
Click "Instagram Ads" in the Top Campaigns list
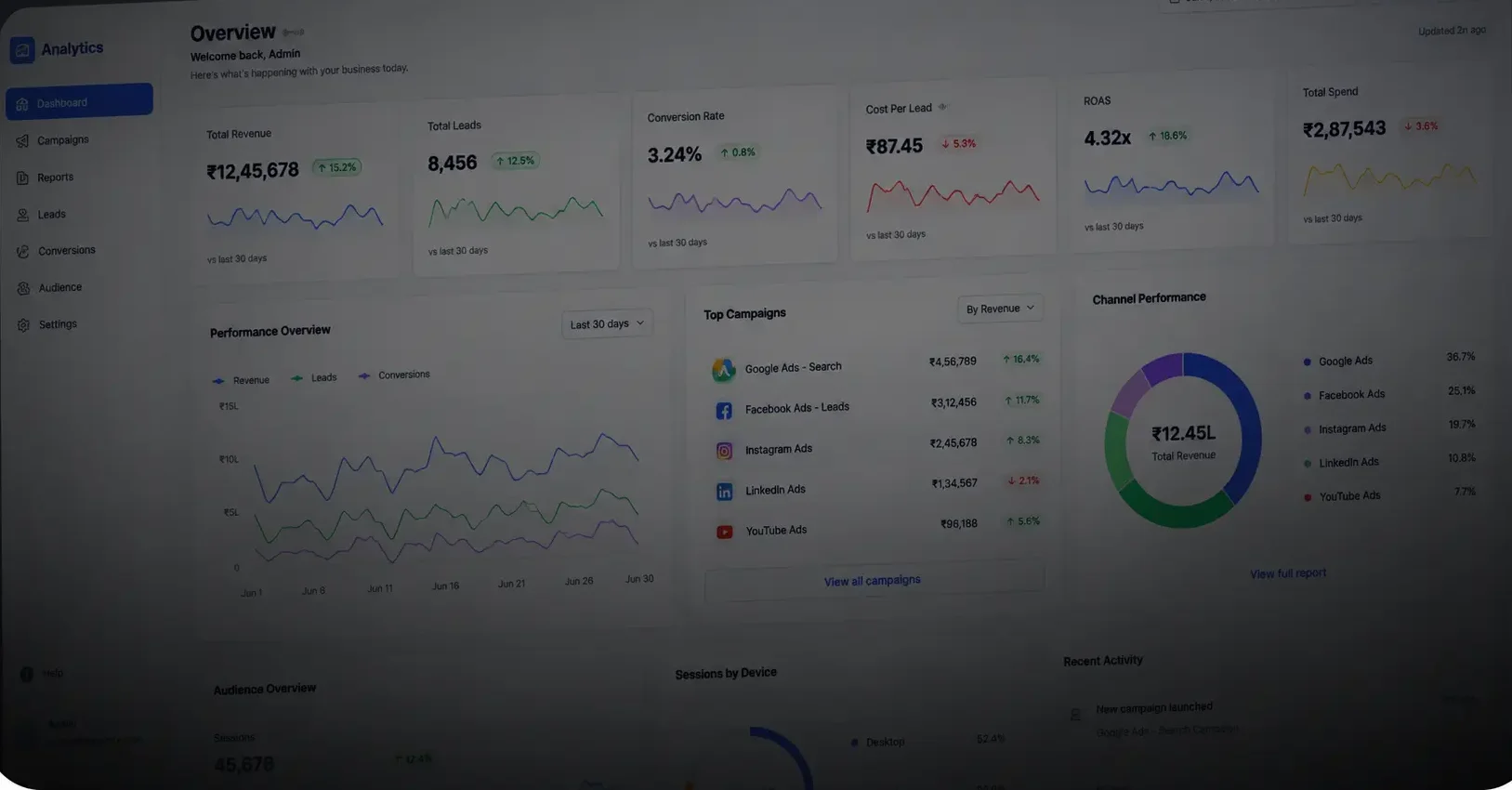pos(779,449)
